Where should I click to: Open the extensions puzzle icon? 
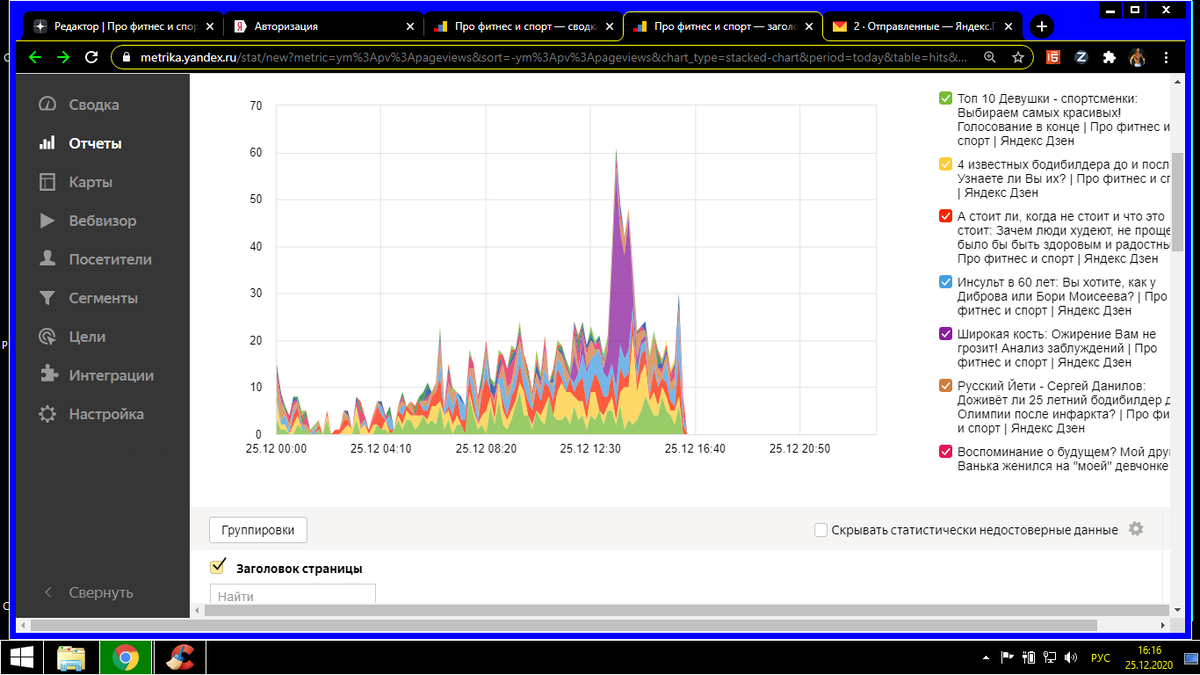click(1109, 58)
